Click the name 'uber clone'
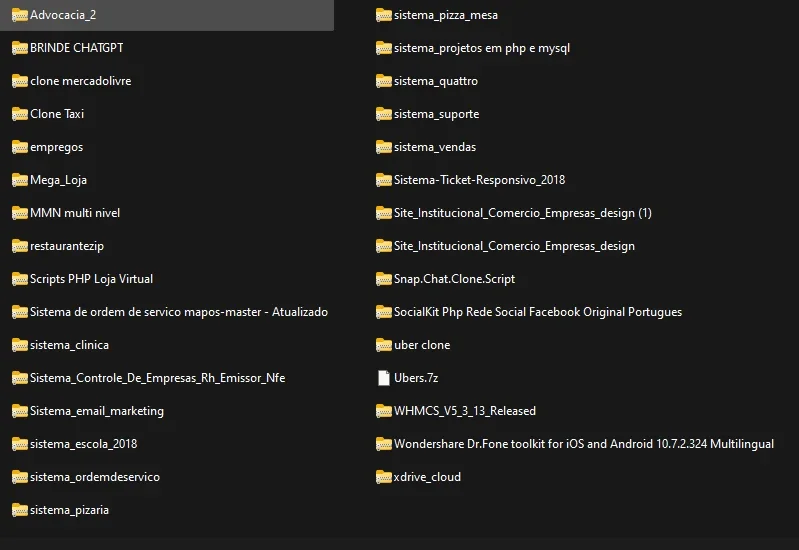This screenshot has width=799, height=550. coord(422,345)
